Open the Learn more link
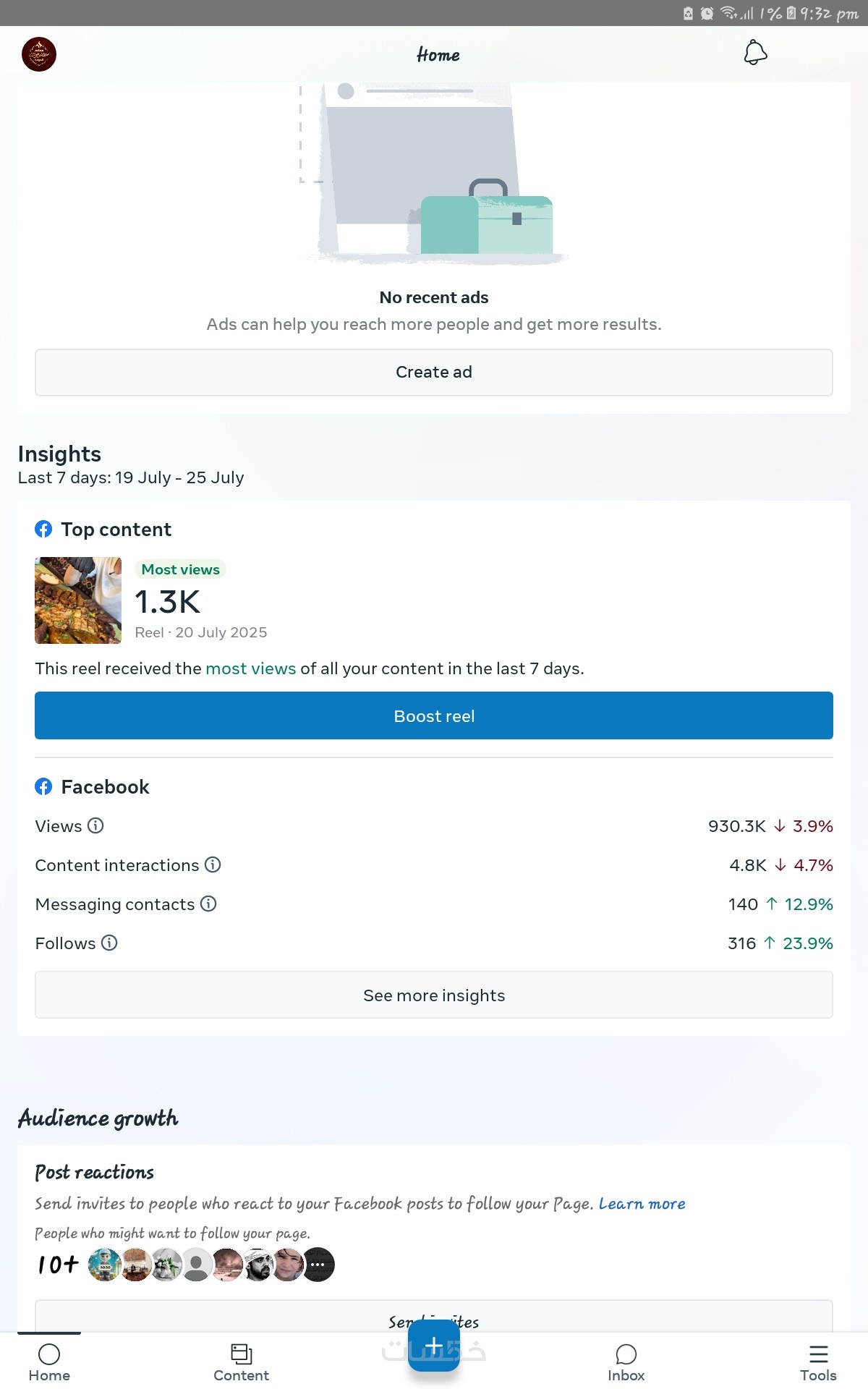868x1389 pixels. pos(642,1204)
